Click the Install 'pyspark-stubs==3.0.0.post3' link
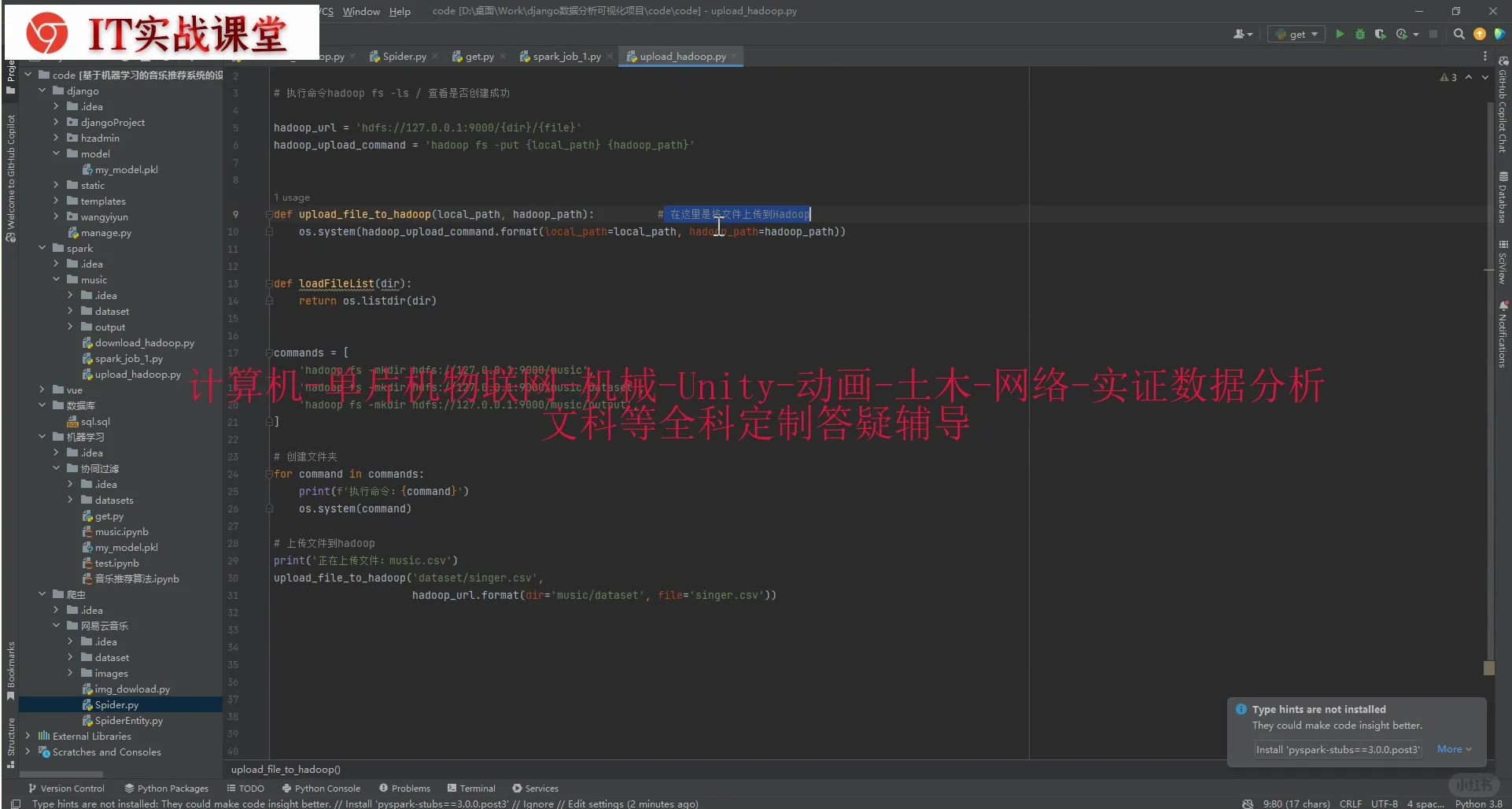The width and height of the screenshot is (1512, 809). pos(1337,750)
